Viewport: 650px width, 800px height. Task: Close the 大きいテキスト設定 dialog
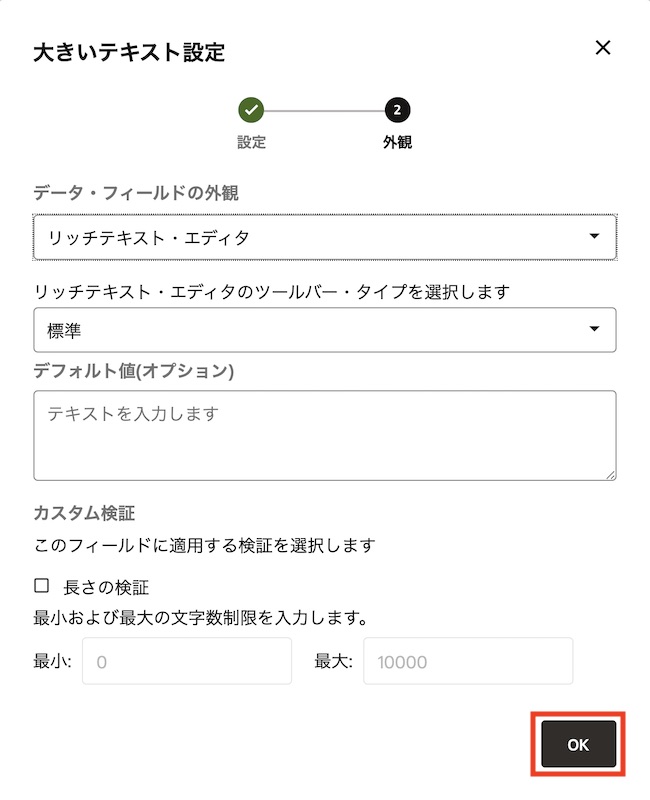[603, 47]
